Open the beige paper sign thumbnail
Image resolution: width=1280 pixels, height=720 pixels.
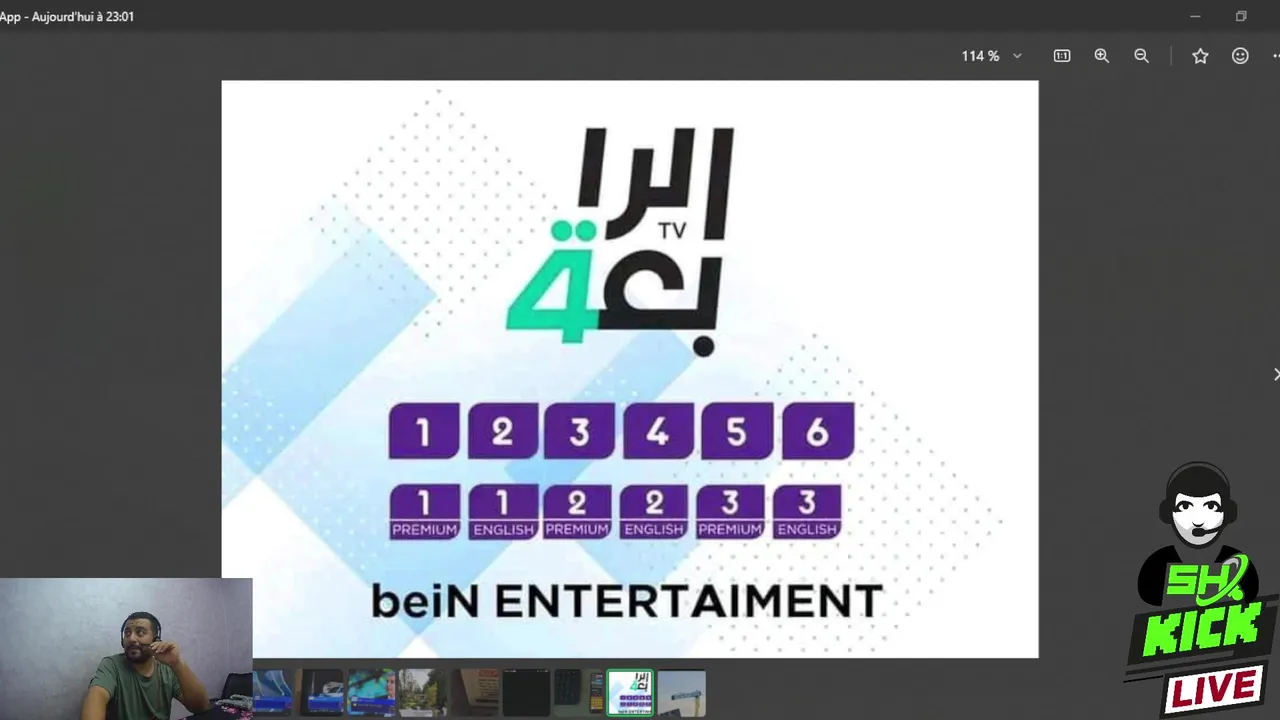click(476, 693)
